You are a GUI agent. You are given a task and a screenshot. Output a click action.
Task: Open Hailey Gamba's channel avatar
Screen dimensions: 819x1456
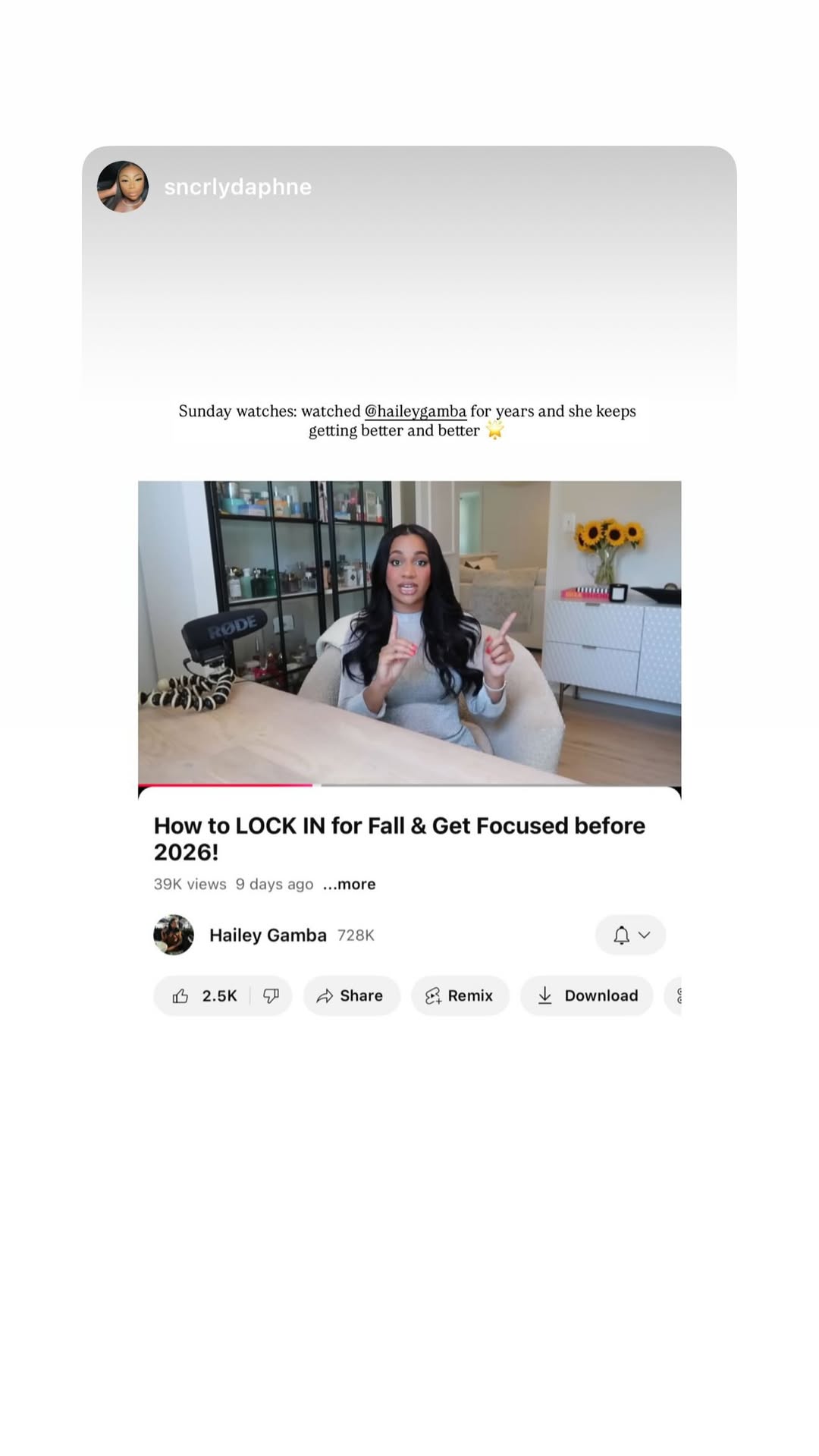click(174, 935)
